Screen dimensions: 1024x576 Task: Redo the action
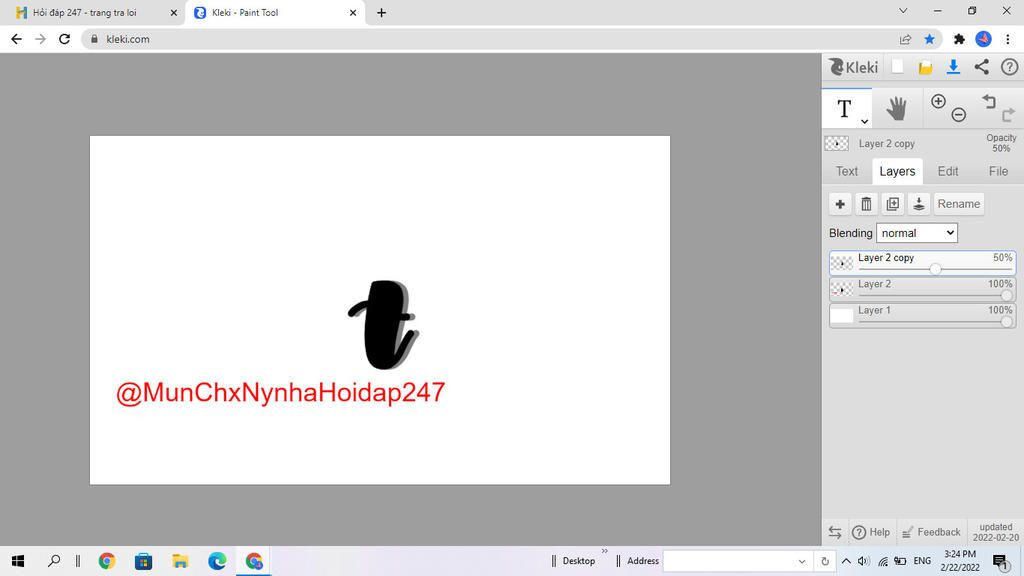coord(1009,115)
